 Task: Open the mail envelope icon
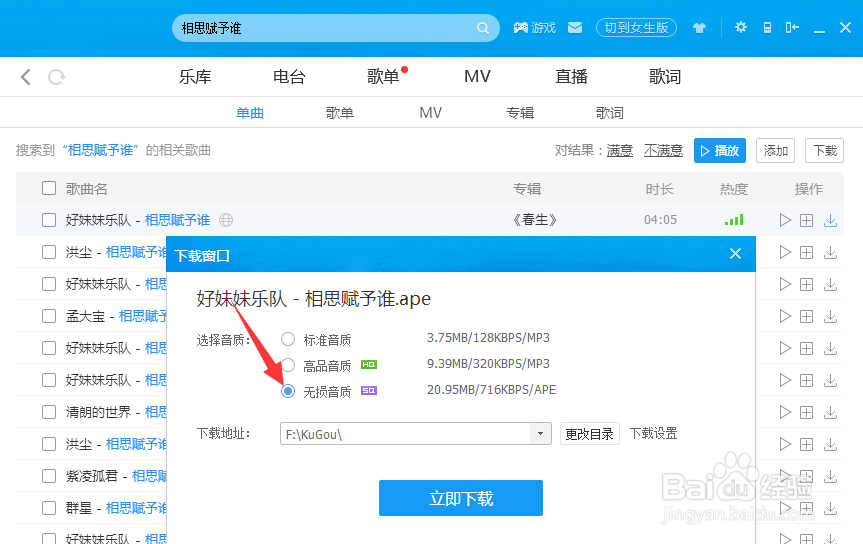pos(575,28)
